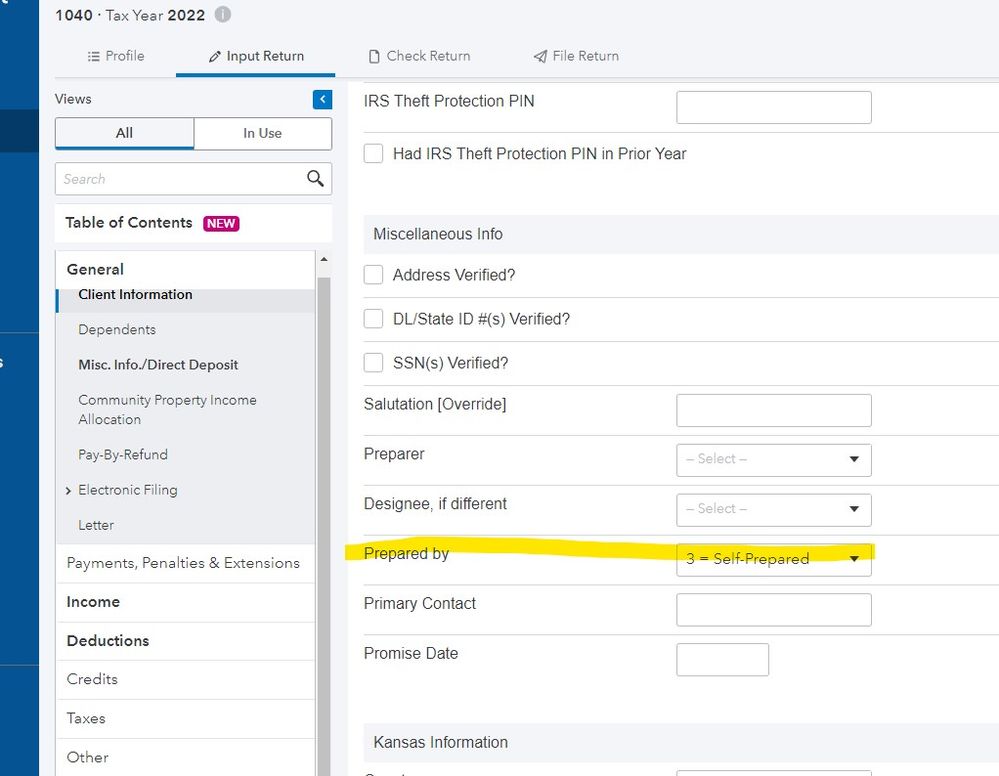Expand the Electronic Filing tree item
This screenshot has width=999, height=776.
click(68, 490)
